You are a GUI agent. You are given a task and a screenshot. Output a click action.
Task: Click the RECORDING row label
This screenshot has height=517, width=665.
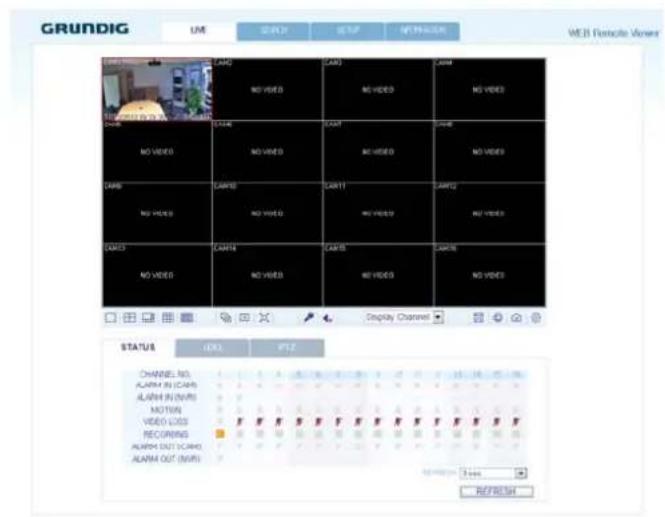click(166, 434)
